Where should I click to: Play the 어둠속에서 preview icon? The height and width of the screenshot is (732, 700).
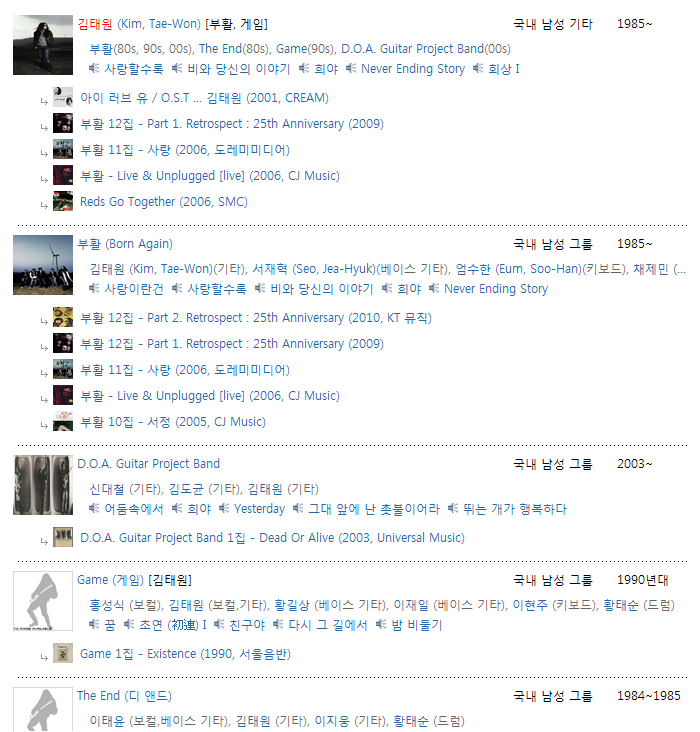click(x=94, y=508)
